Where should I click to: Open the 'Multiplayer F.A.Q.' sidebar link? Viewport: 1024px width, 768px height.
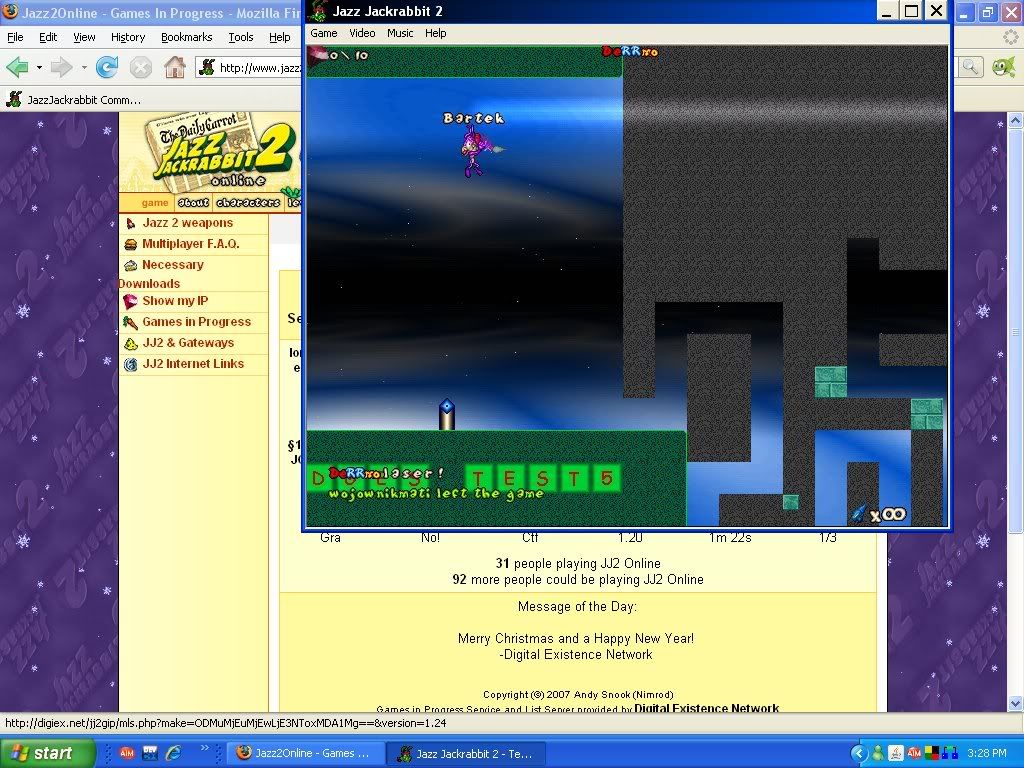pyautogui.click(x=191, y=244)
